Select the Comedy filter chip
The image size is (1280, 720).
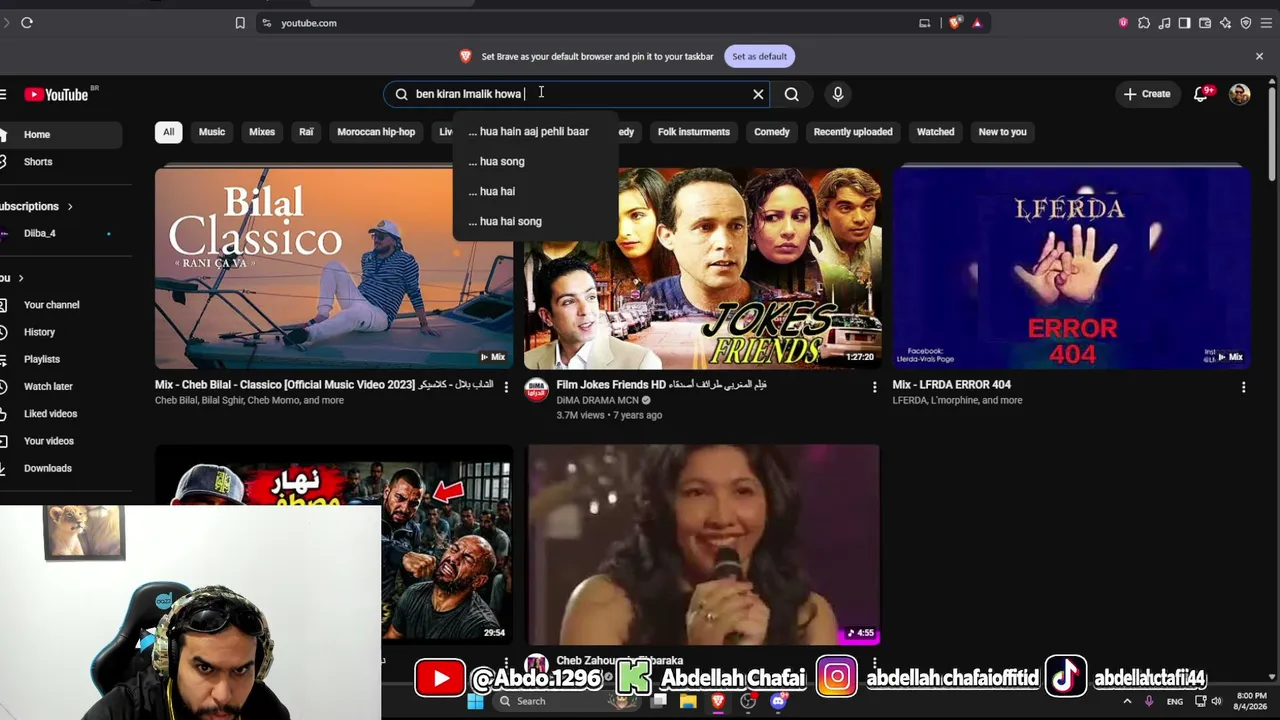(x=772, y=132)
